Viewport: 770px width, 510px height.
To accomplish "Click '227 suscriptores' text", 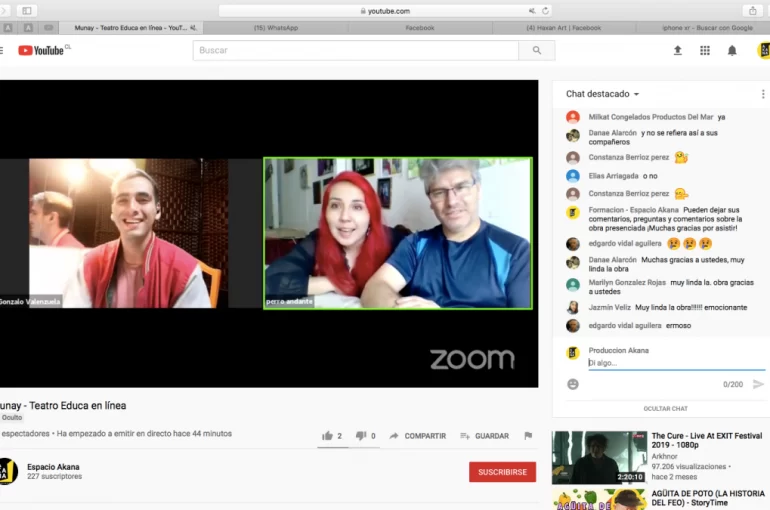I will point(55,477).
